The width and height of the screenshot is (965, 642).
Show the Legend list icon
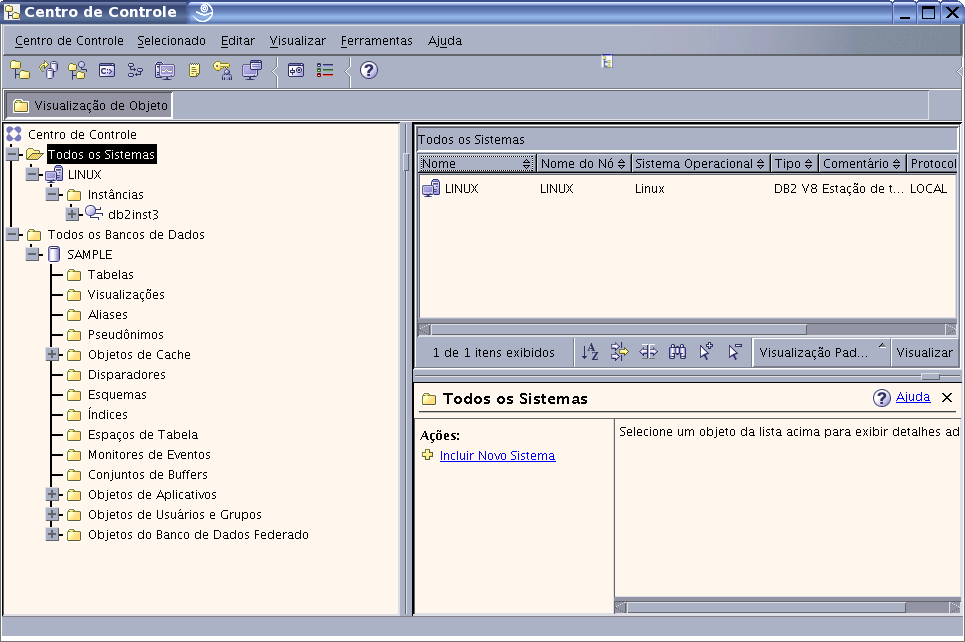tap(325, 70)
